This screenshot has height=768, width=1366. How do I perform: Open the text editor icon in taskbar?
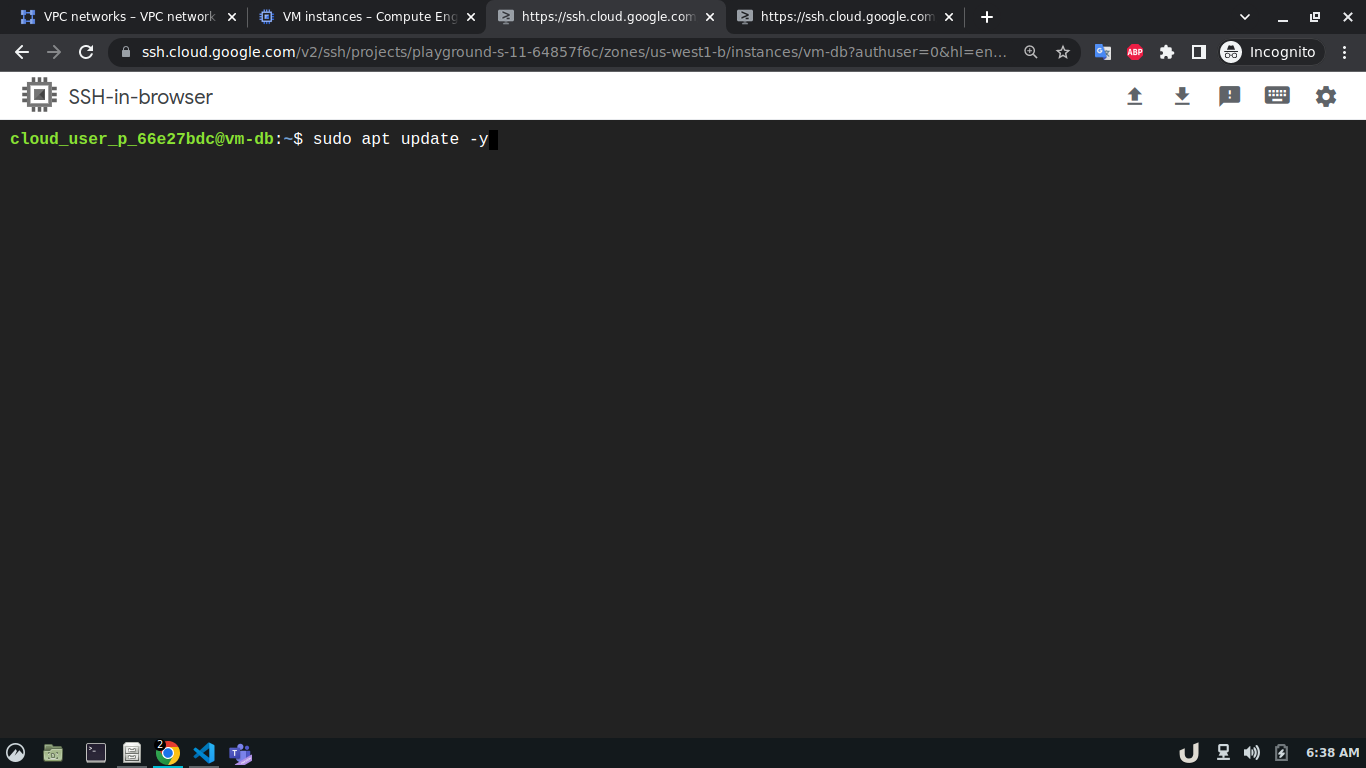(x=132, y=753)
